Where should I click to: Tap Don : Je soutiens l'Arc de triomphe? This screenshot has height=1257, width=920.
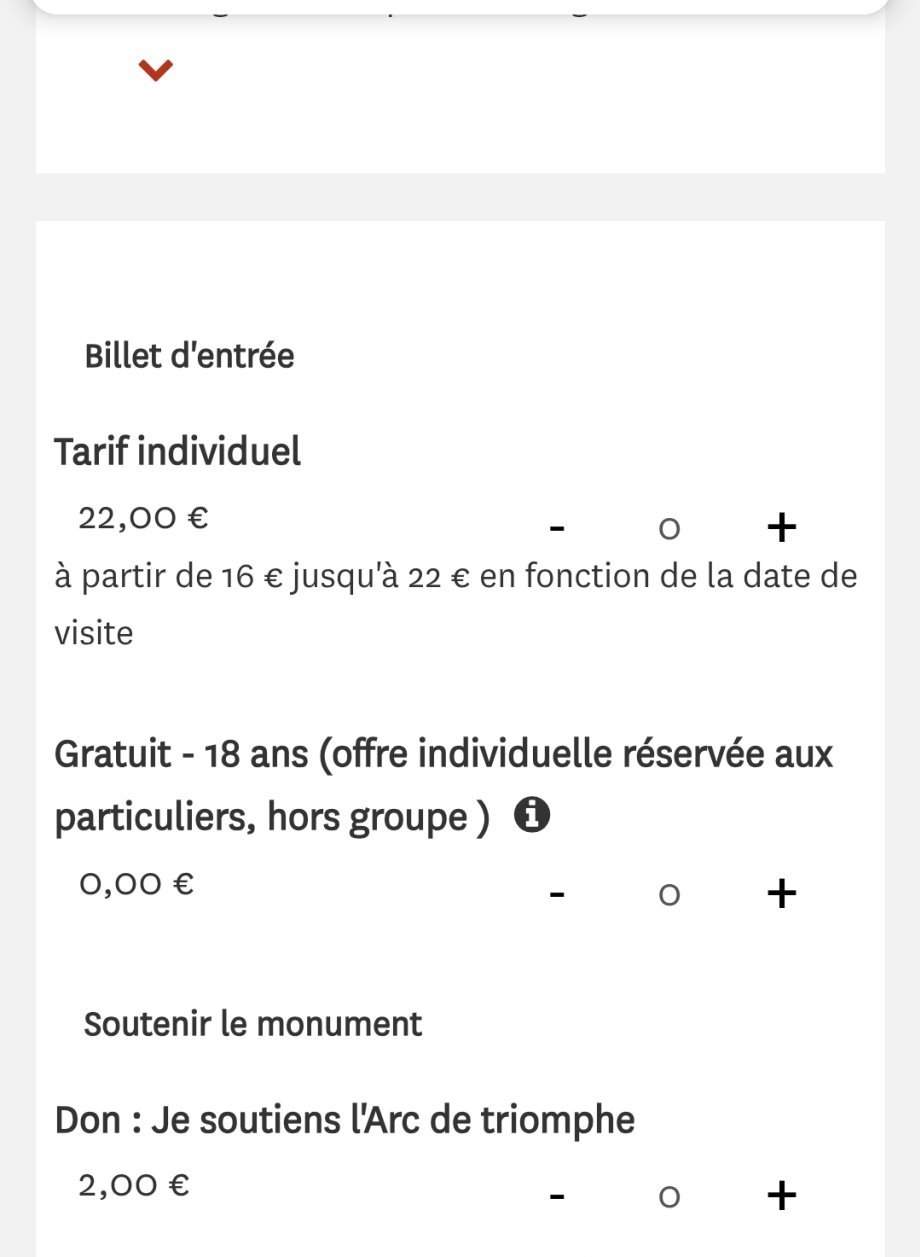pos(345,1120)
